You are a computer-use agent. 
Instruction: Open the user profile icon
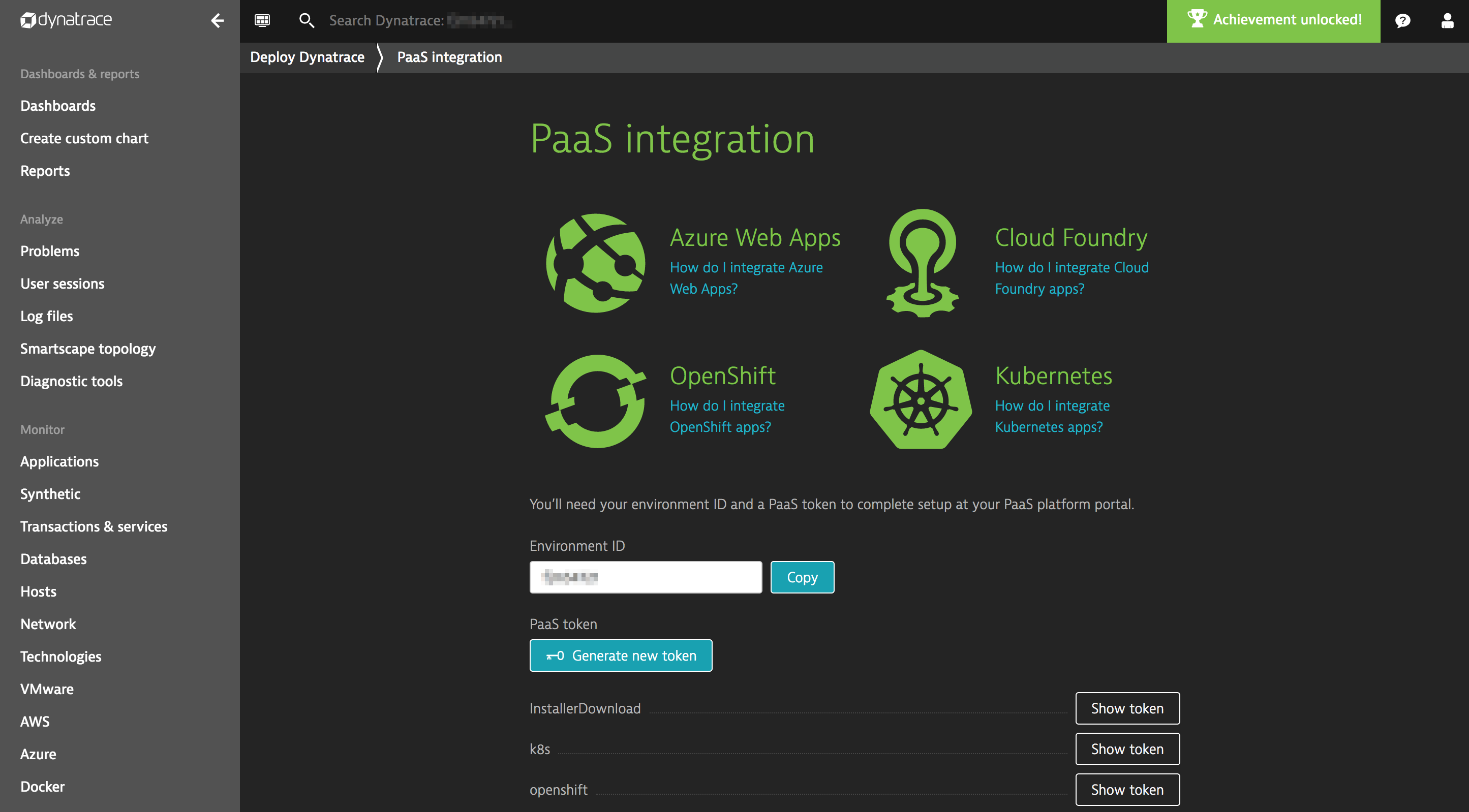click(1447, 20)
